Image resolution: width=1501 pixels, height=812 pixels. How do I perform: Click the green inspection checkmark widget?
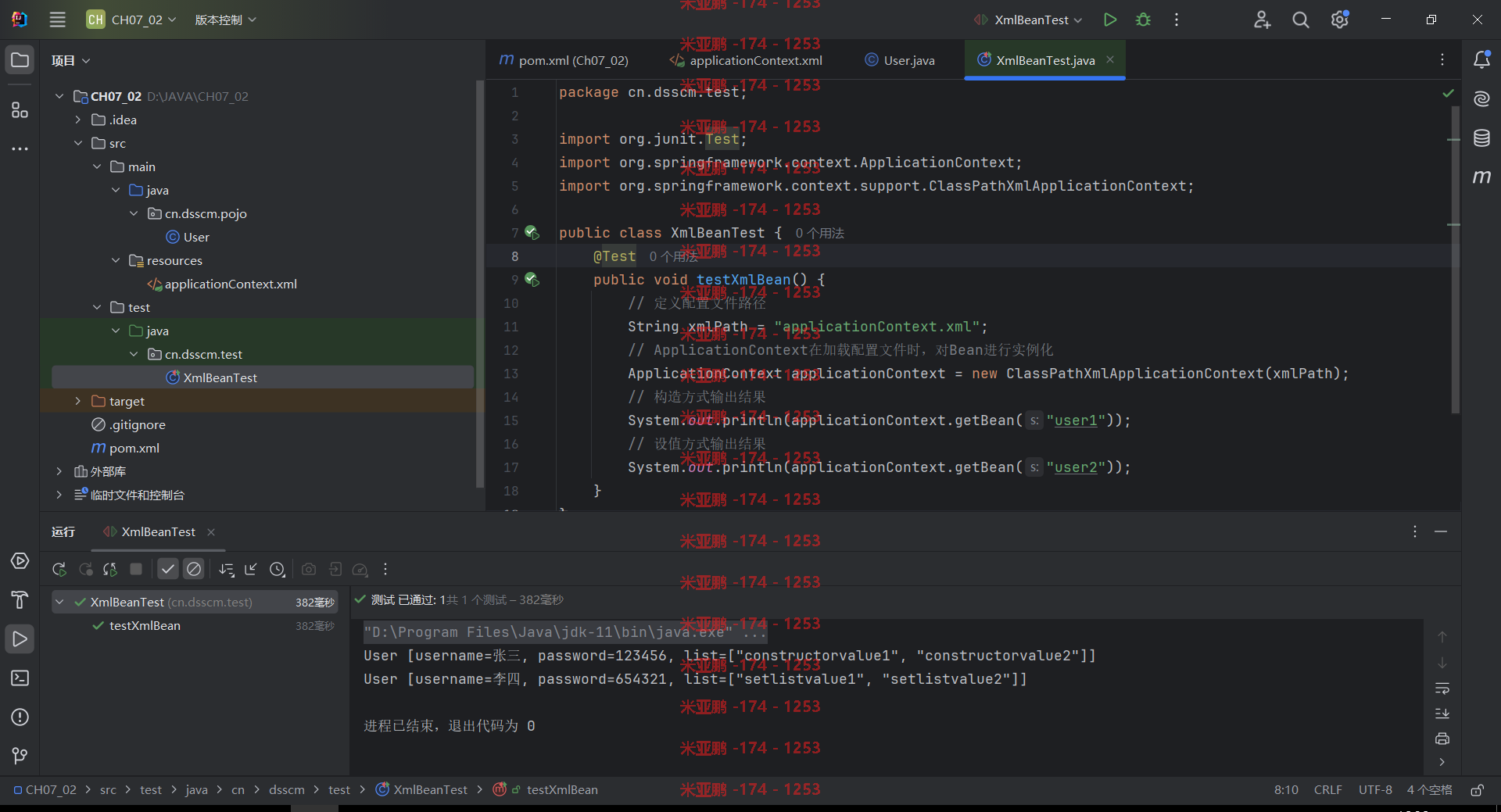pos(1448,93)
